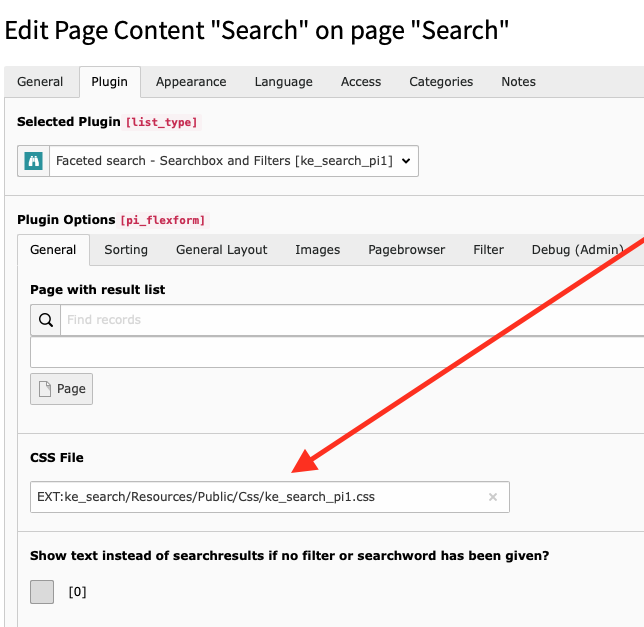Select the Pagebrowser tab

point(407,250)
